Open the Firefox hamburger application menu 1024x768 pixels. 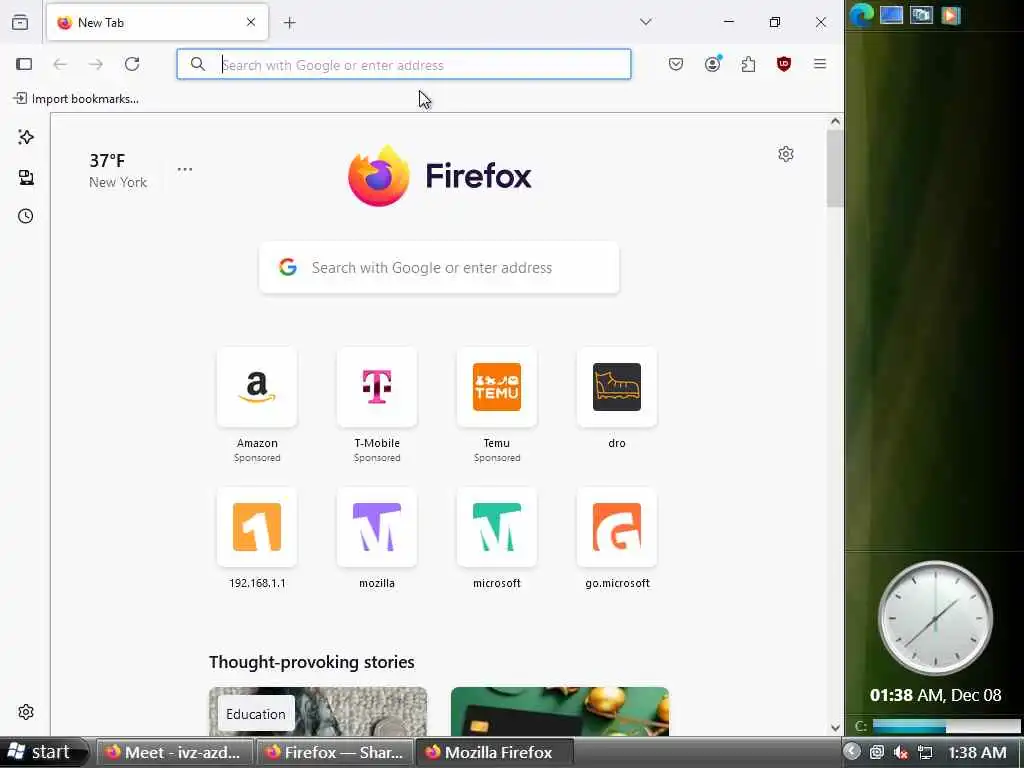click(x=820, y=64)
